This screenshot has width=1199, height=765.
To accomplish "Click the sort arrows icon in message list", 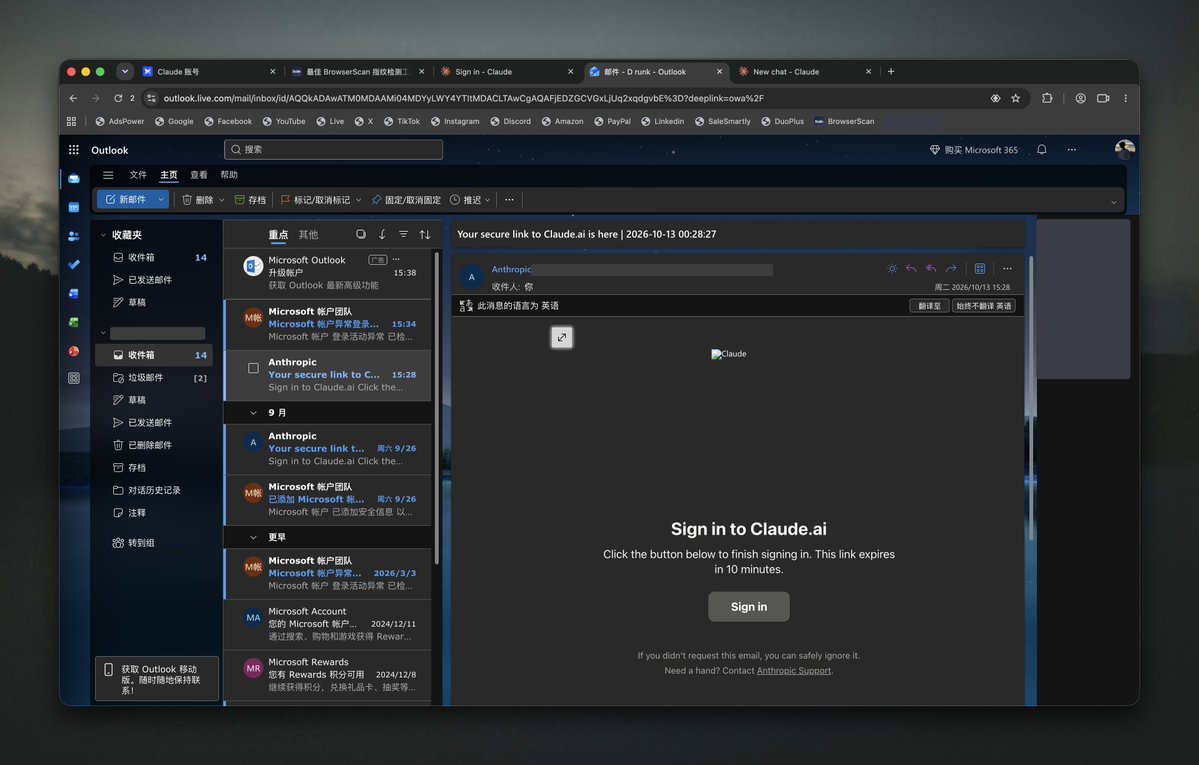I will coord(424,234).
